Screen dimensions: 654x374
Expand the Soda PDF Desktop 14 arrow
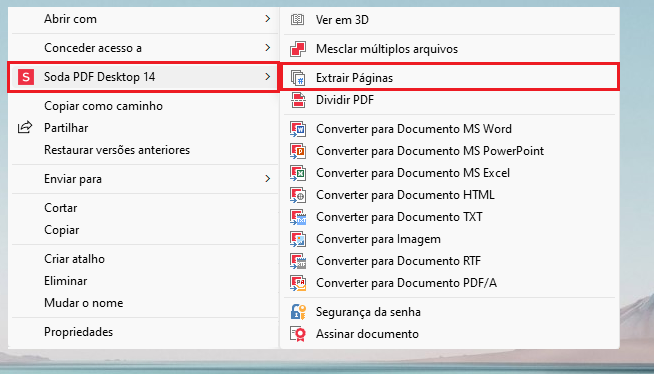[x=268, y=77]
